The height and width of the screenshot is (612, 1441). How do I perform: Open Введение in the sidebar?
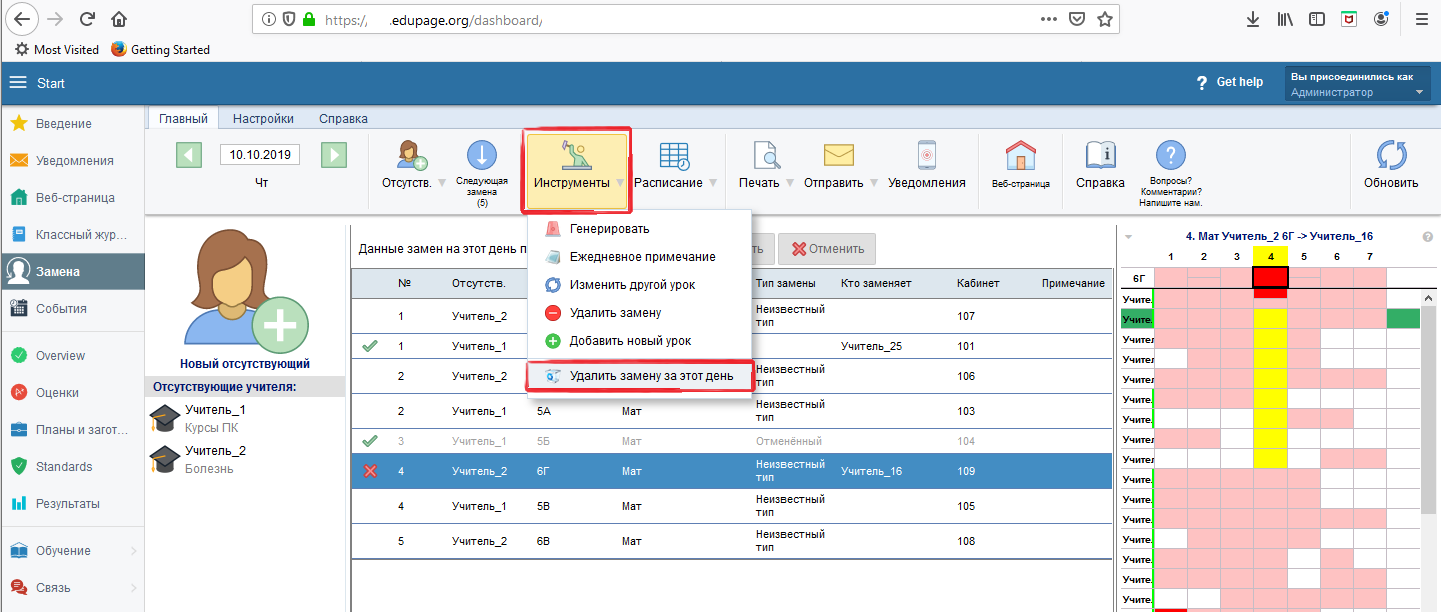pyautogui.click(x=72, y=123)
